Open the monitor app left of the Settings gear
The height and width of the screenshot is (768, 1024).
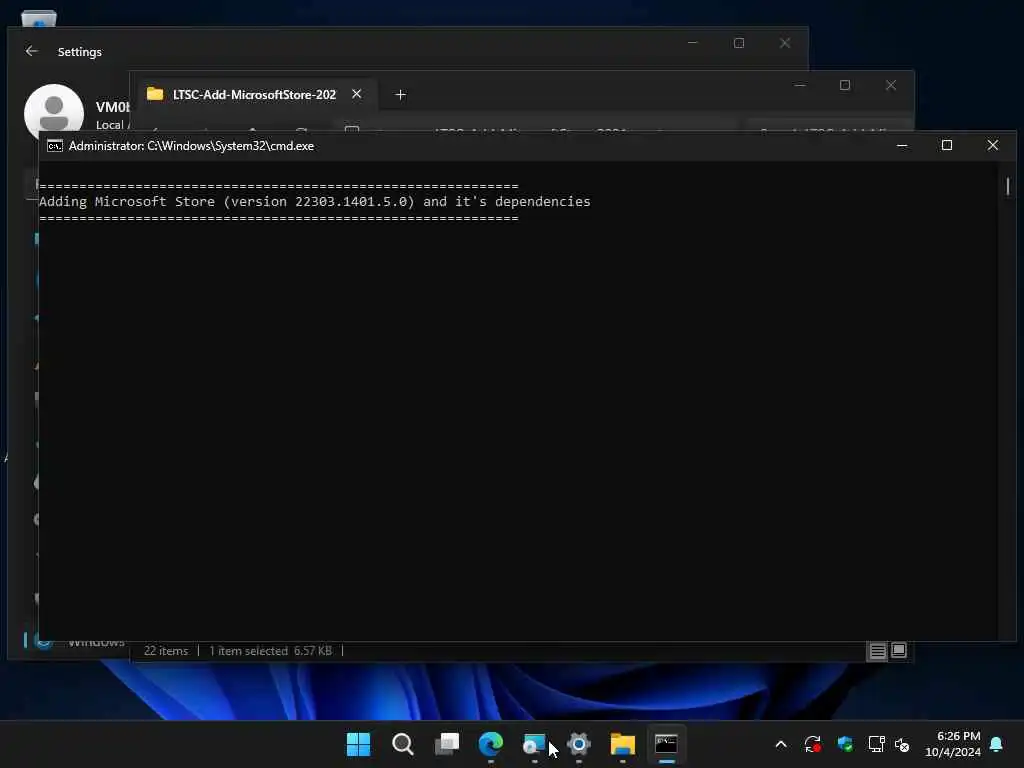pos(534,744)
